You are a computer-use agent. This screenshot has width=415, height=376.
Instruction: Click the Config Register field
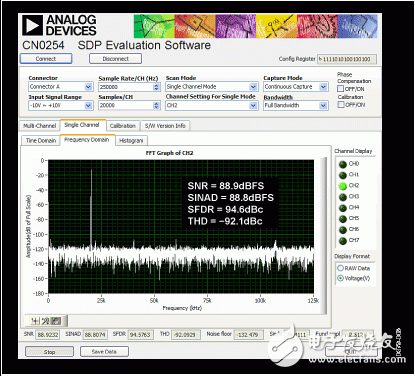click(x=347, y=59)
